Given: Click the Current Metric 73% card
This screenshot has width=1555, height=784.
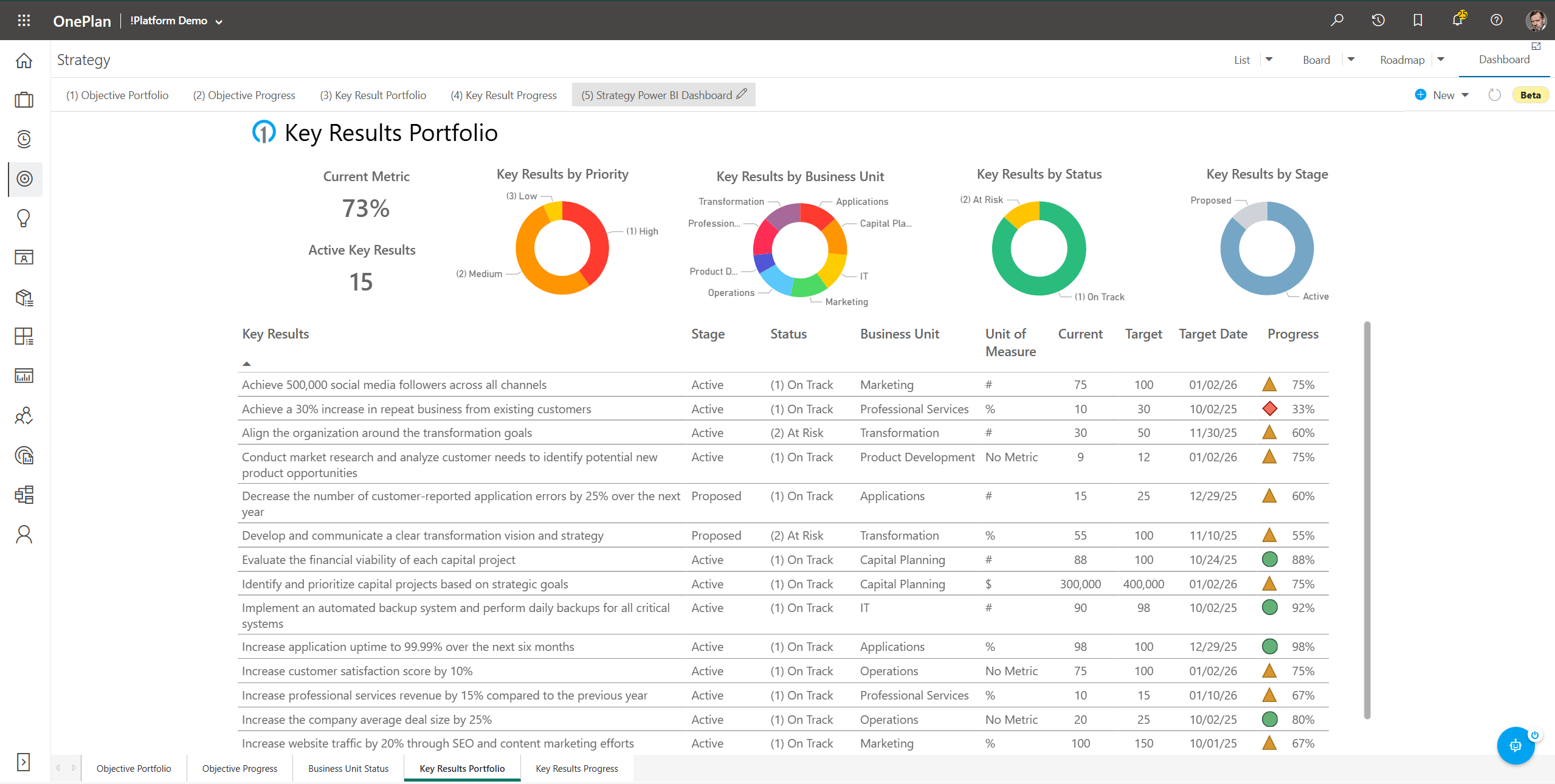Looking at the screenshot, I should [366, 198].
